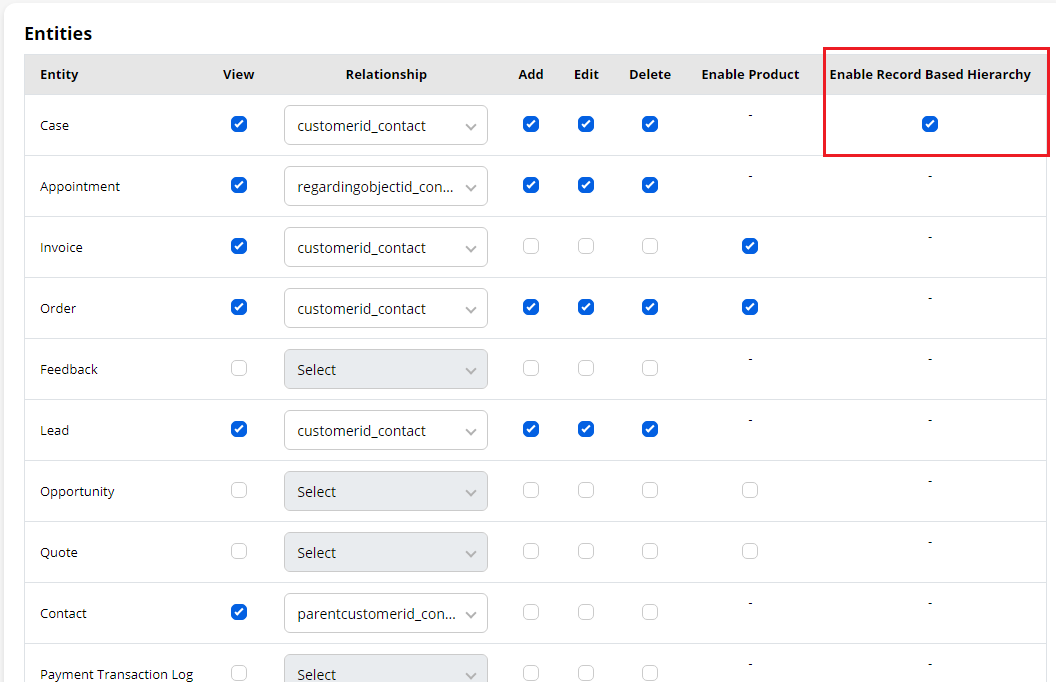1056x682 pixels.
Task: Click the Enable Record Based Hierarchy header
Action: (930, 75)
